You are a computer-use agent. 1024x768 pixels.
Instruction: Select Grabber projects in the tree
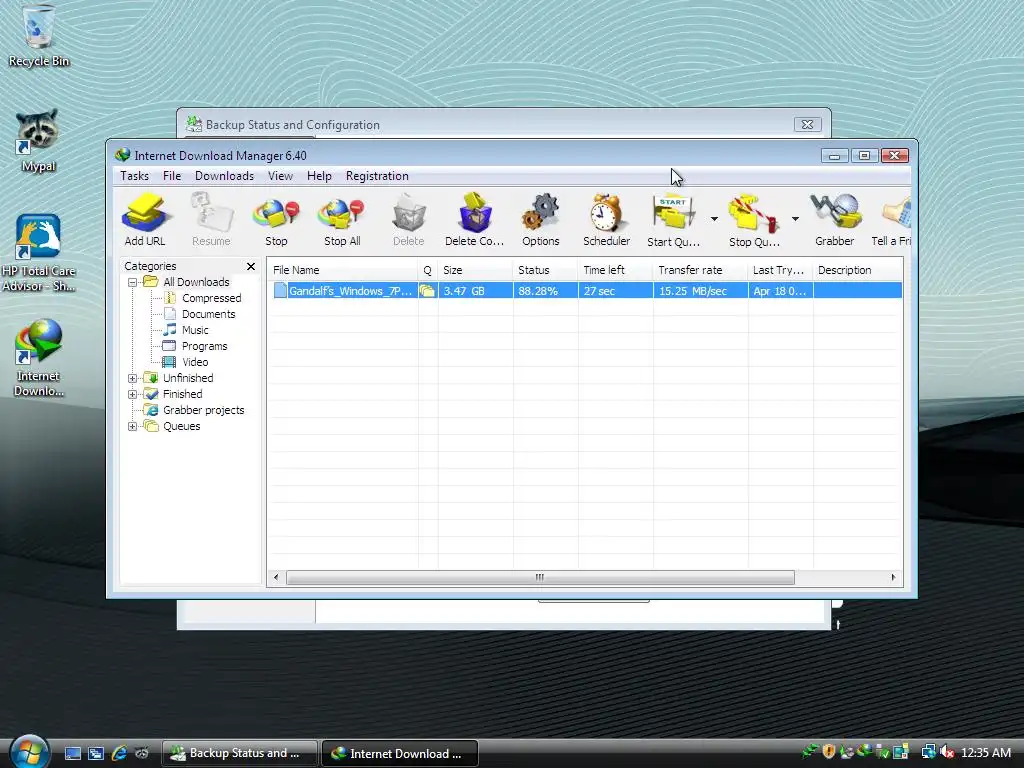click(204, 410)
